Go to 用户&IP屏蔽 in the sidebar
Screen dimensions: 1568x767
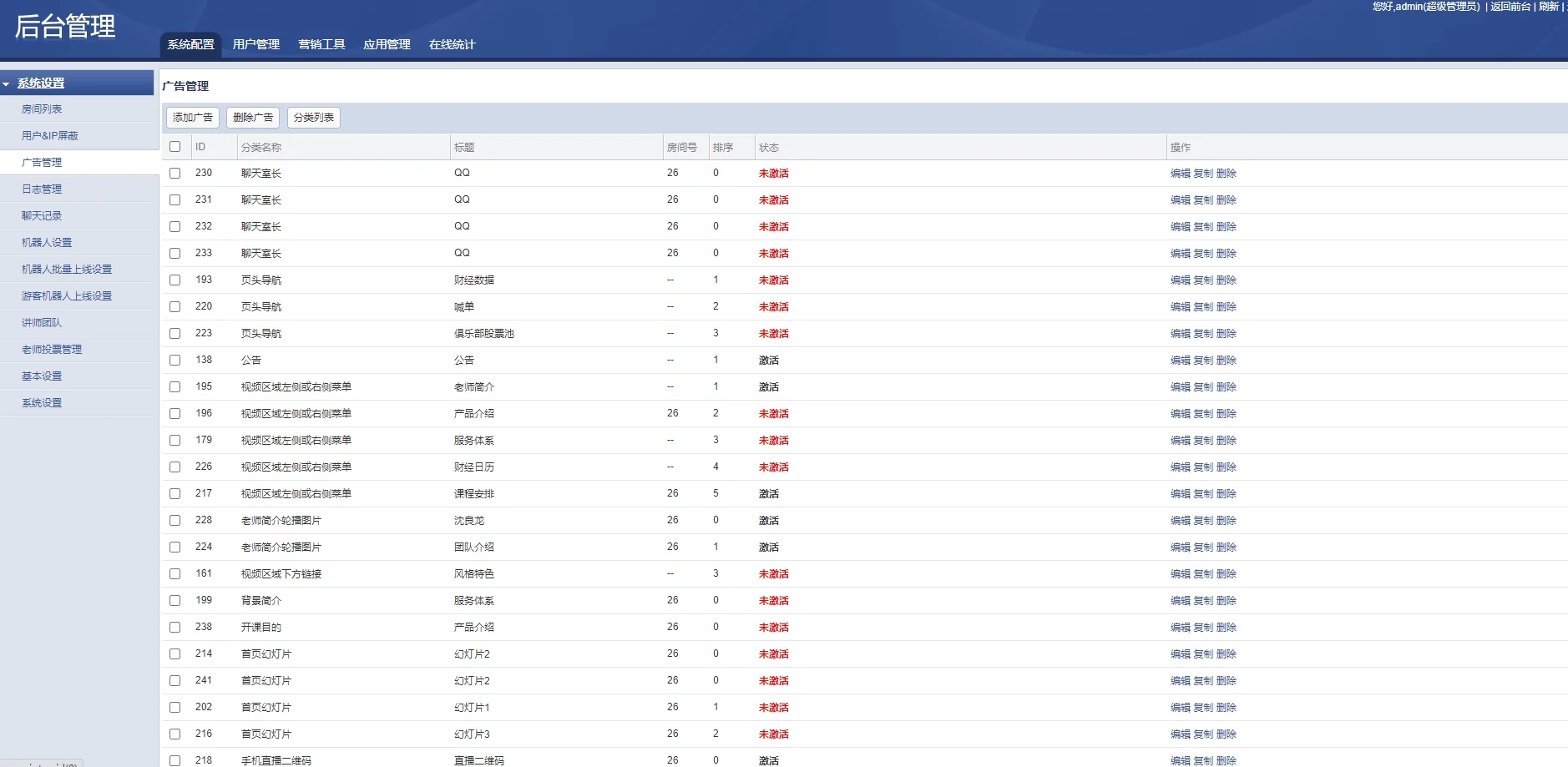[x=50, y=136]
